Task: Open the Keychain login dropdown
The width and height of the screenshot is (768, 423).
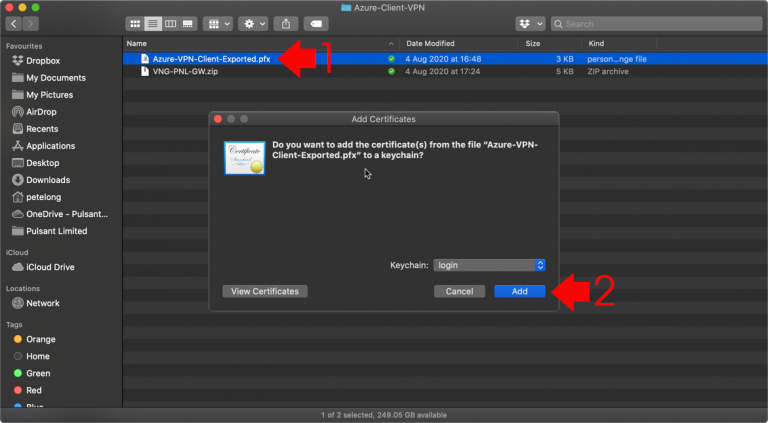Action: click(x=489, y=265)
